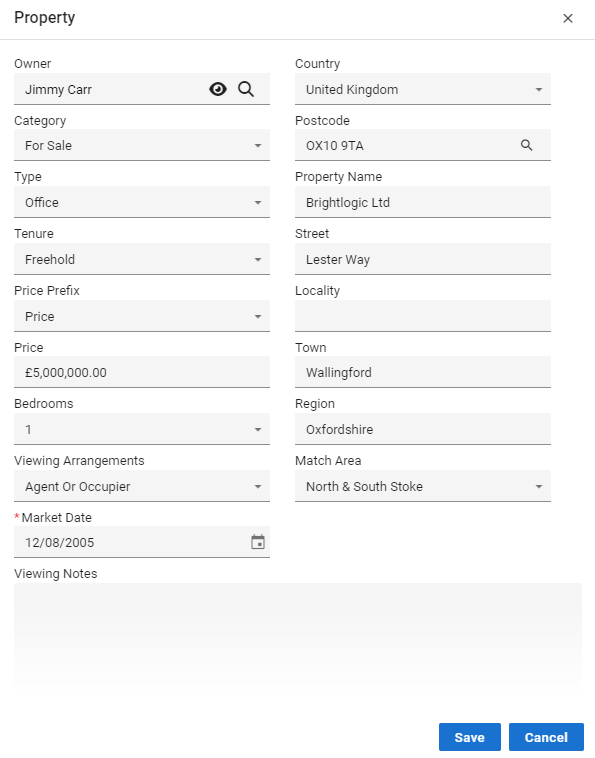Expand the Match Area dropdown
This screenshot has height=758, width=595.
click(x=423, y=486)
